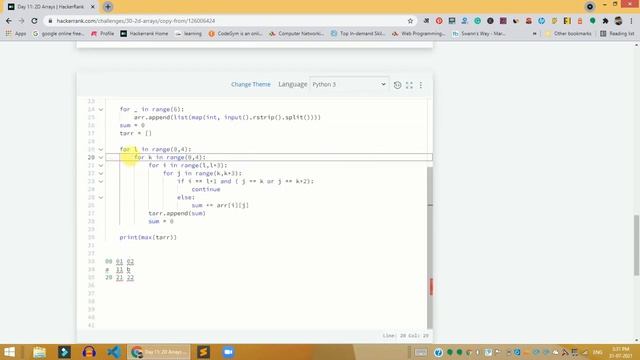This screenshot has height=360, width=640.
Task: Reload the HackerRank page
Action: (34, 21)
